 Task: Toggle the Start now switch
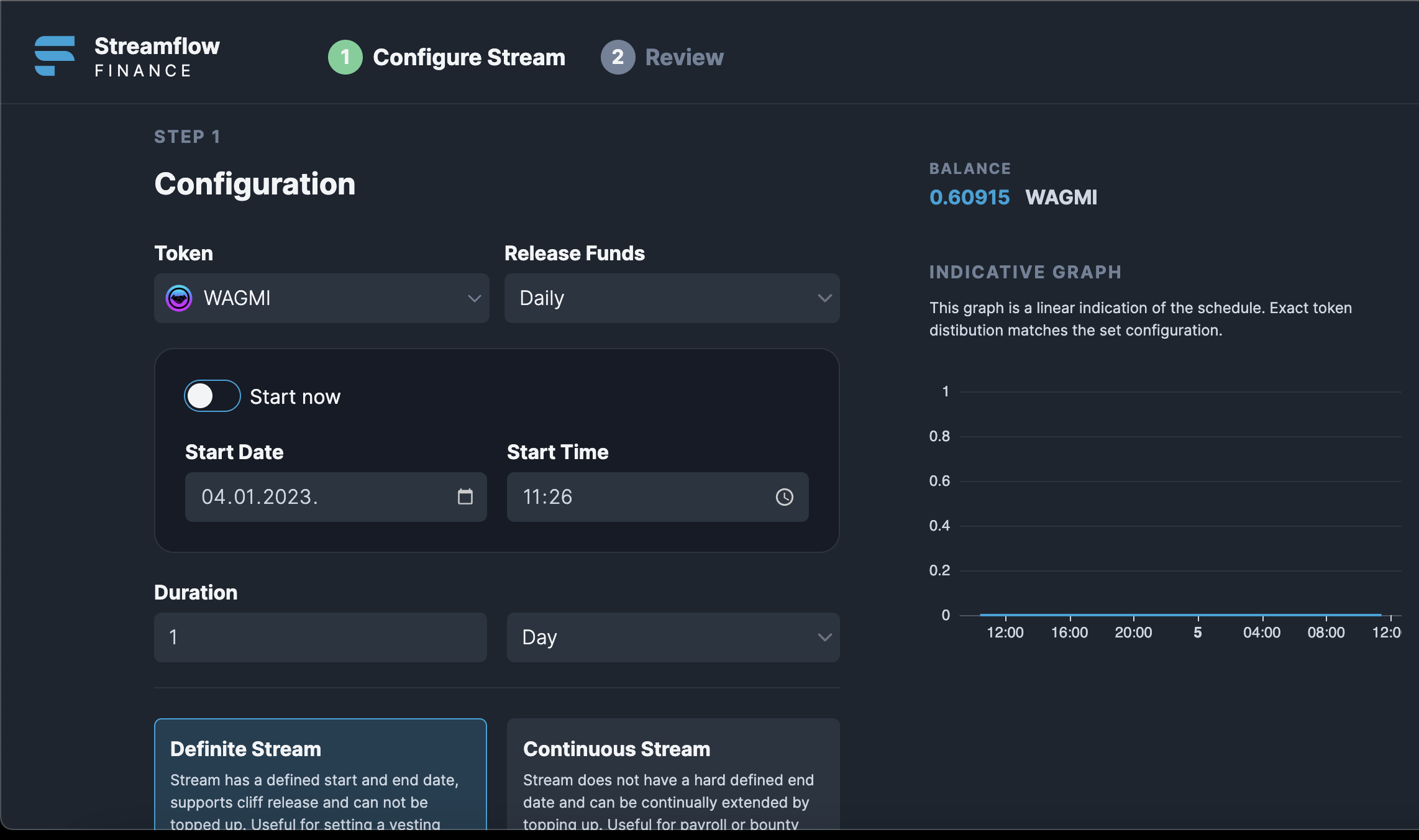(x=212, y=396)
